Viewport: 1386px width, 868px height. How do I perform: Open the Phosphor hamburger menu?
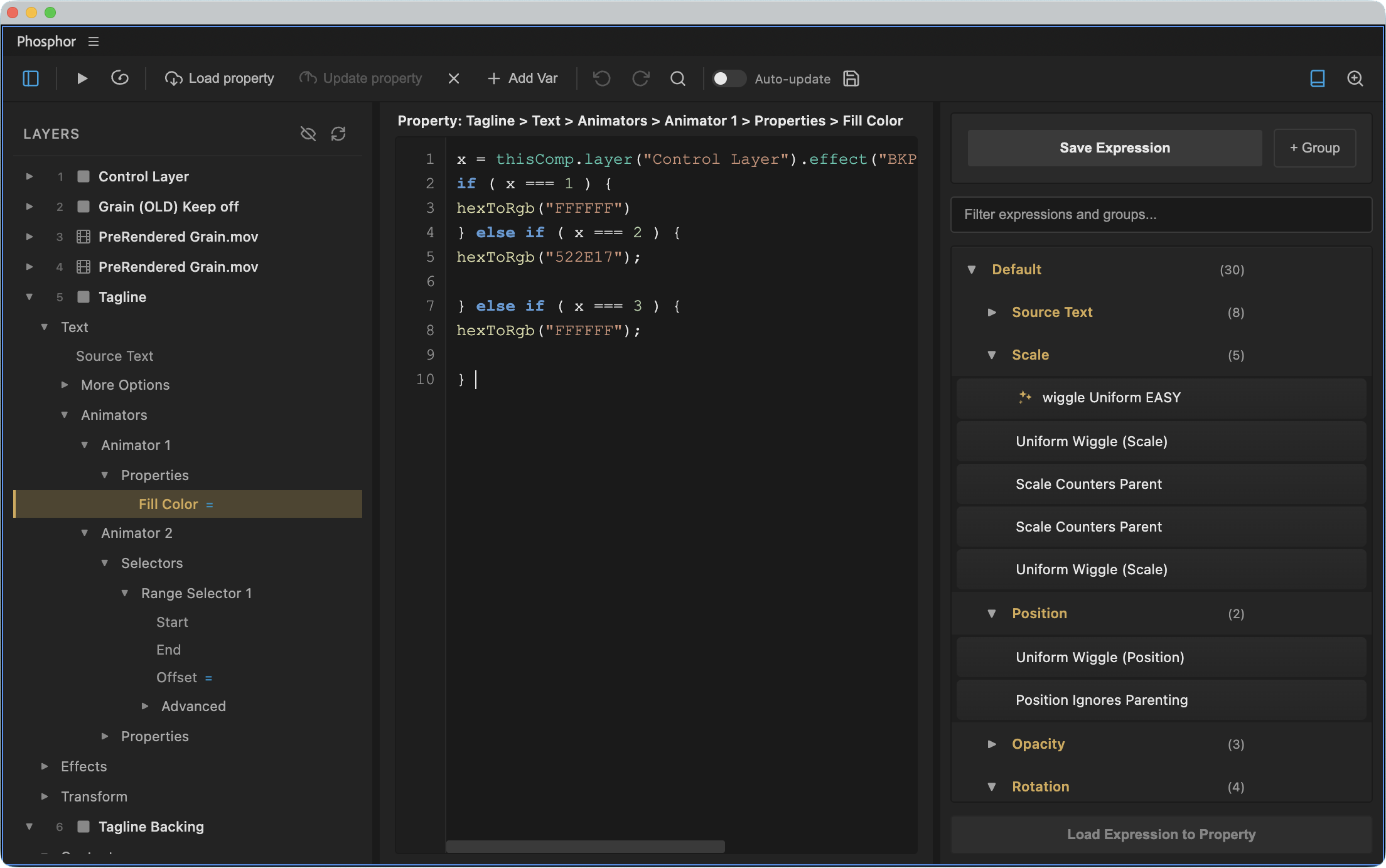coord(94,41)
